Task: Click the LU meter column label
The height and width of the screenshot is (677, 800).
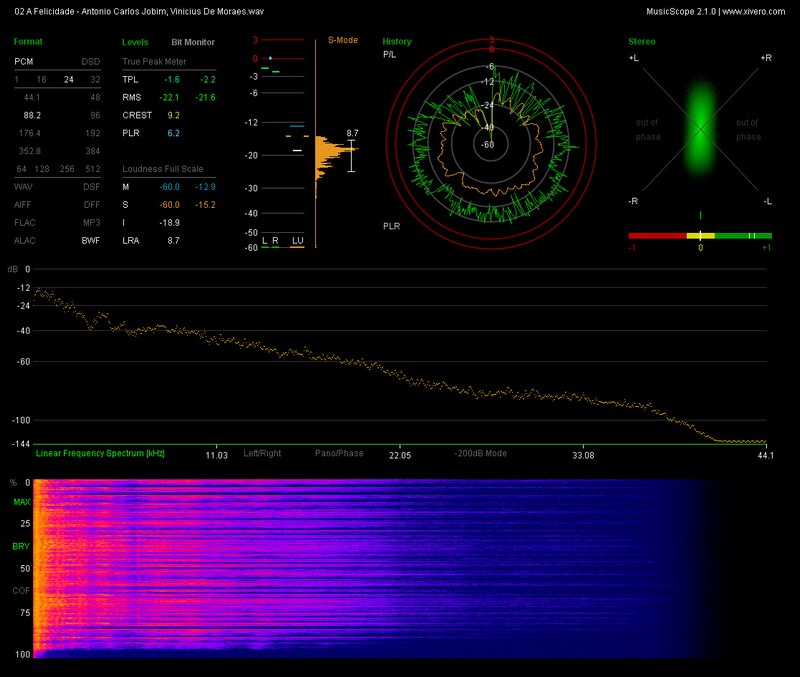Action: coord(297,241)
